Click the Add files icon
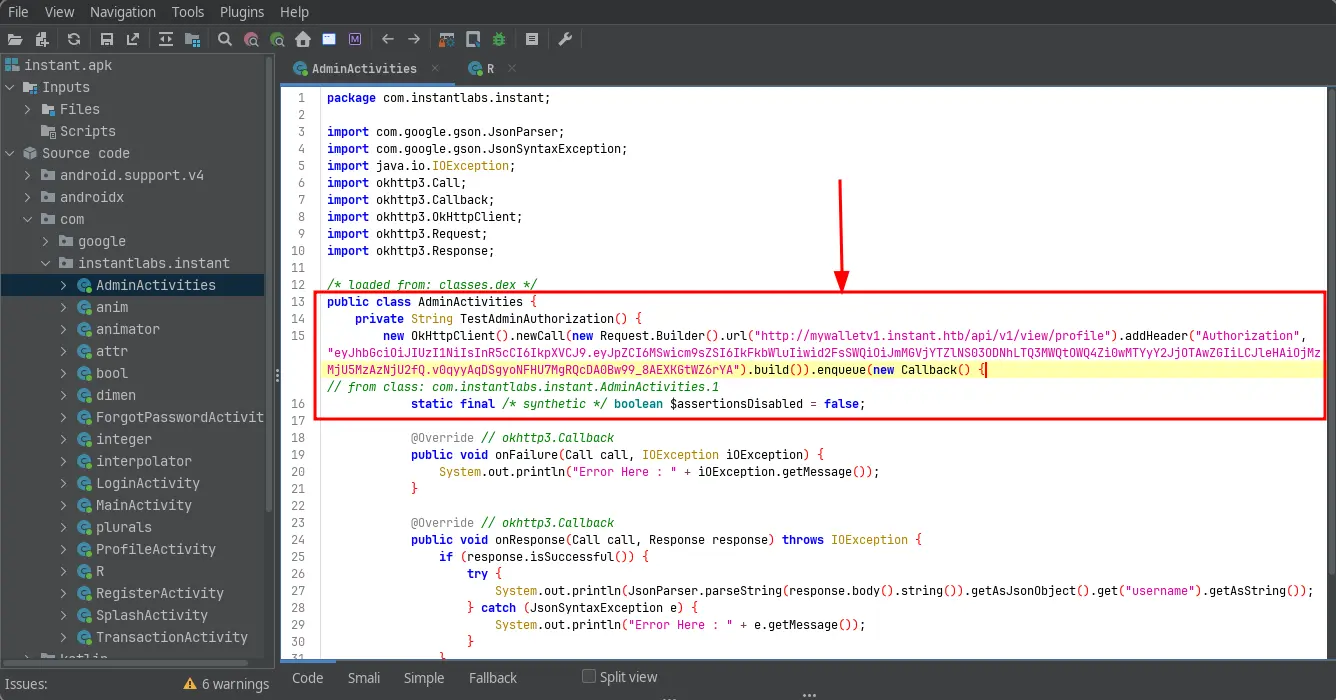The image size is (1336, 700). tap(42, 39)
